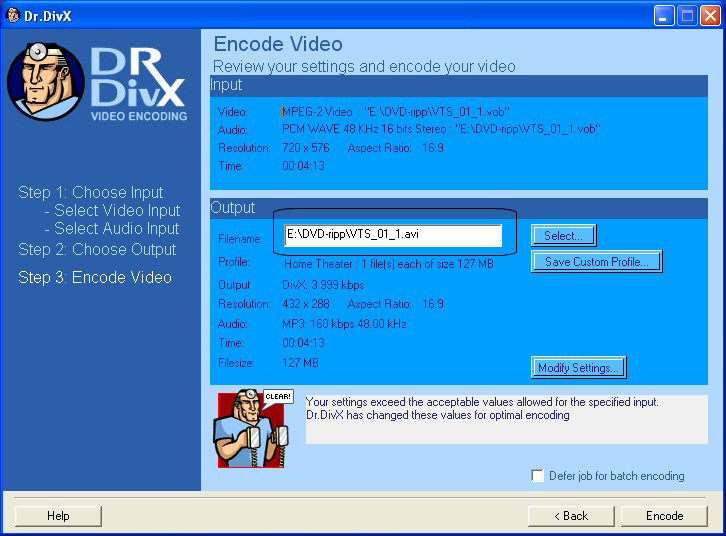
Task: Click input resolution 720 x 576 value
Action: [x=306, y=148]
